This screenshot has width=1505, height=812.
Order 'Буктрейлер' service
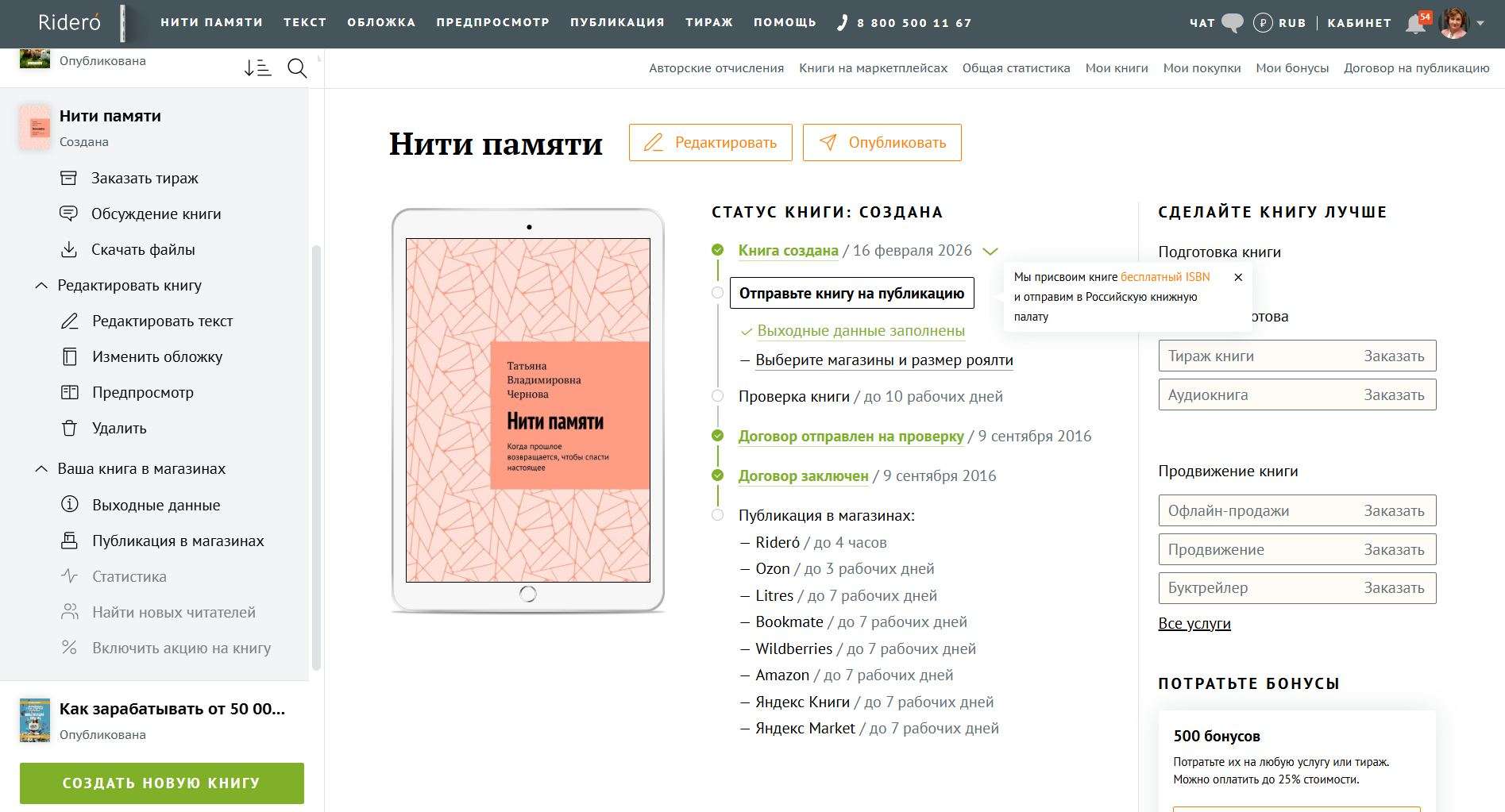tap(1297, 587)
